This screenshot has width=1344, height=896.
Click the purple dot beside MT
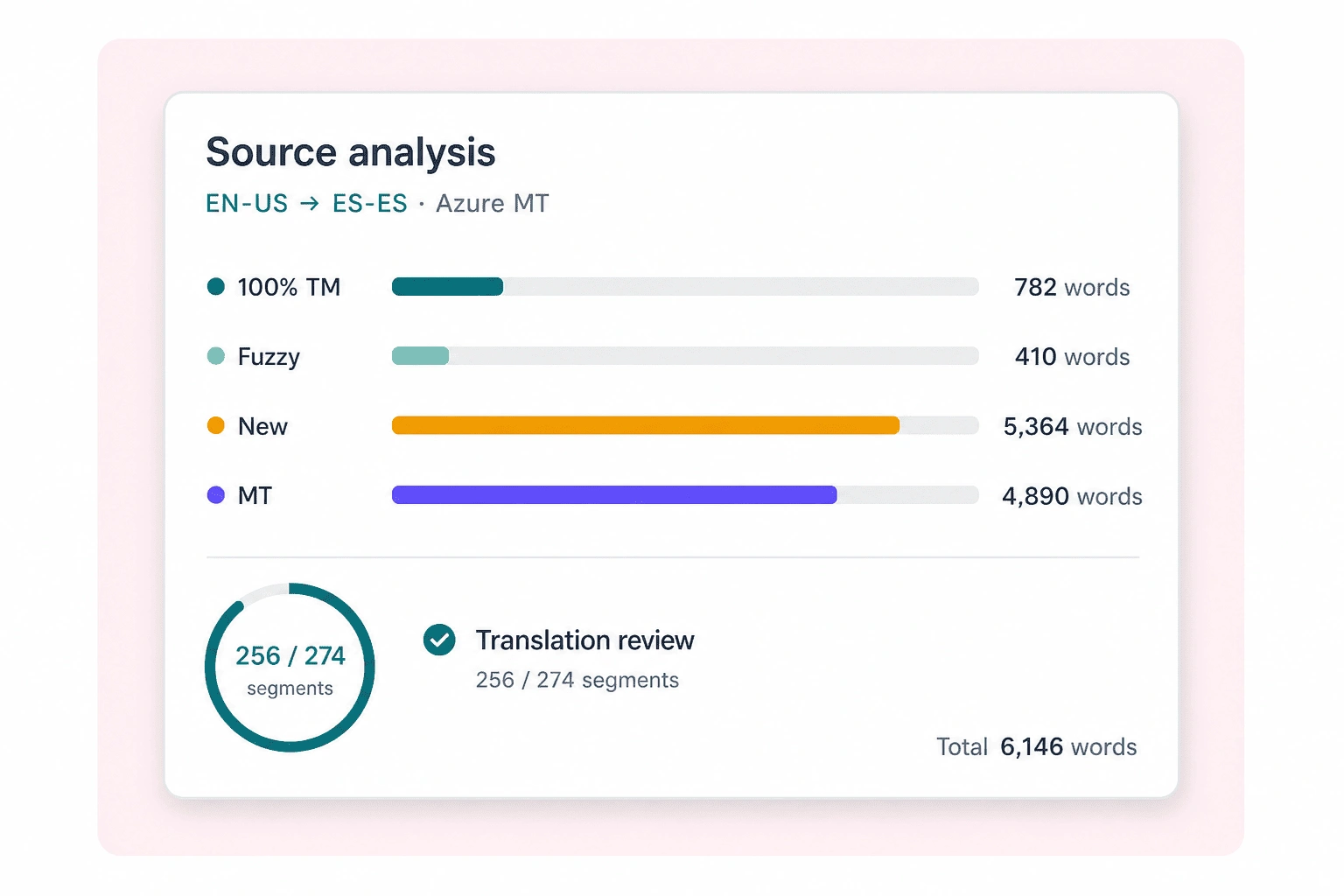215,495
